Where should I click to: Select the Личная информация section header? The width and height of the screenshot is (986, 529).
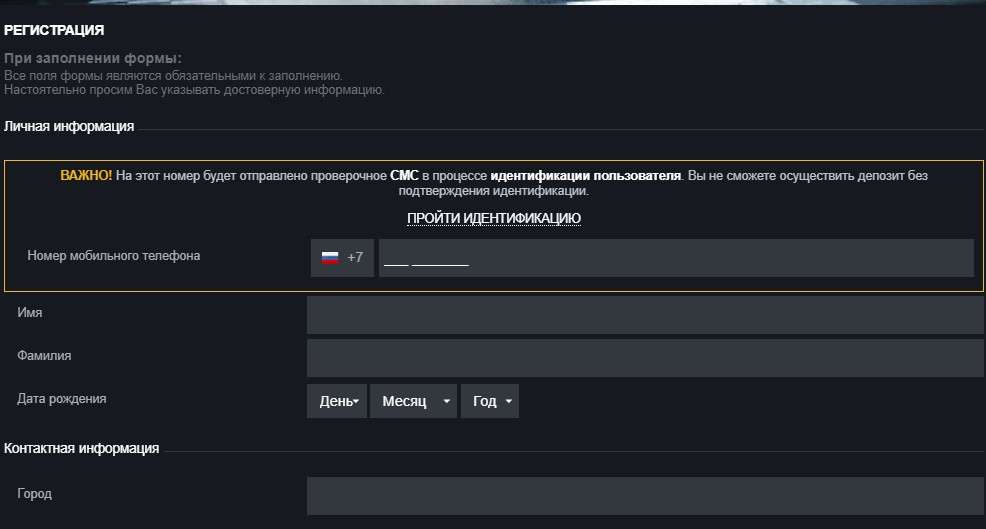click(x=69, y=127)
